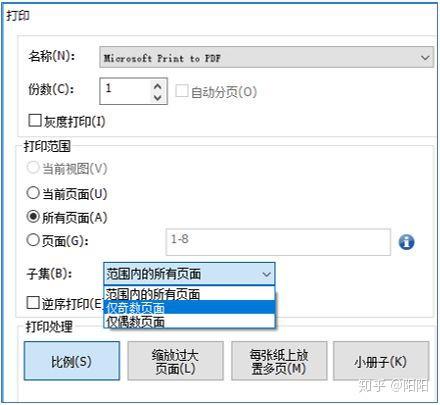Enable the 灰度打印 checkbox

(35, 121)
